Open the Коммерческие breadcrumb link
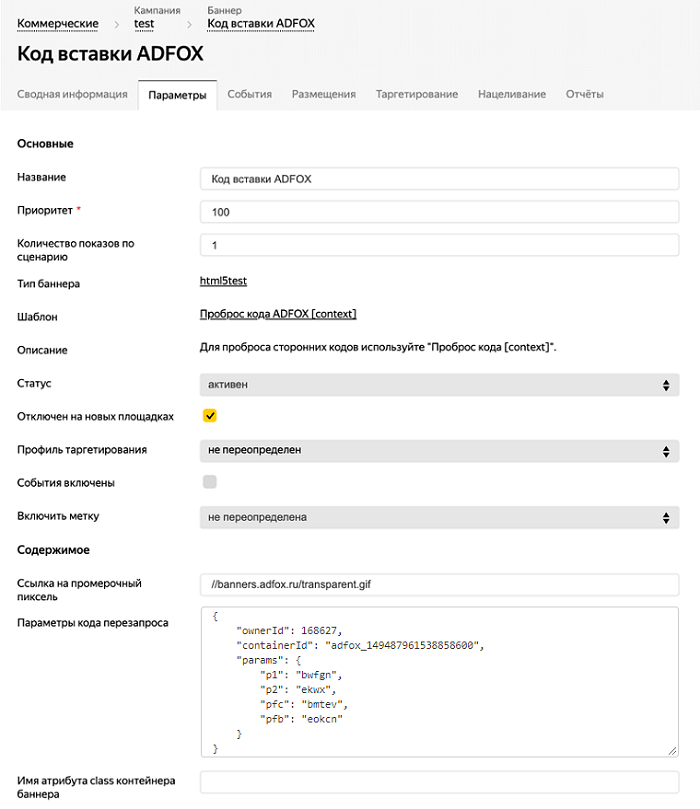The width and height of the screenshot is (700, 809). click(57, 23)
